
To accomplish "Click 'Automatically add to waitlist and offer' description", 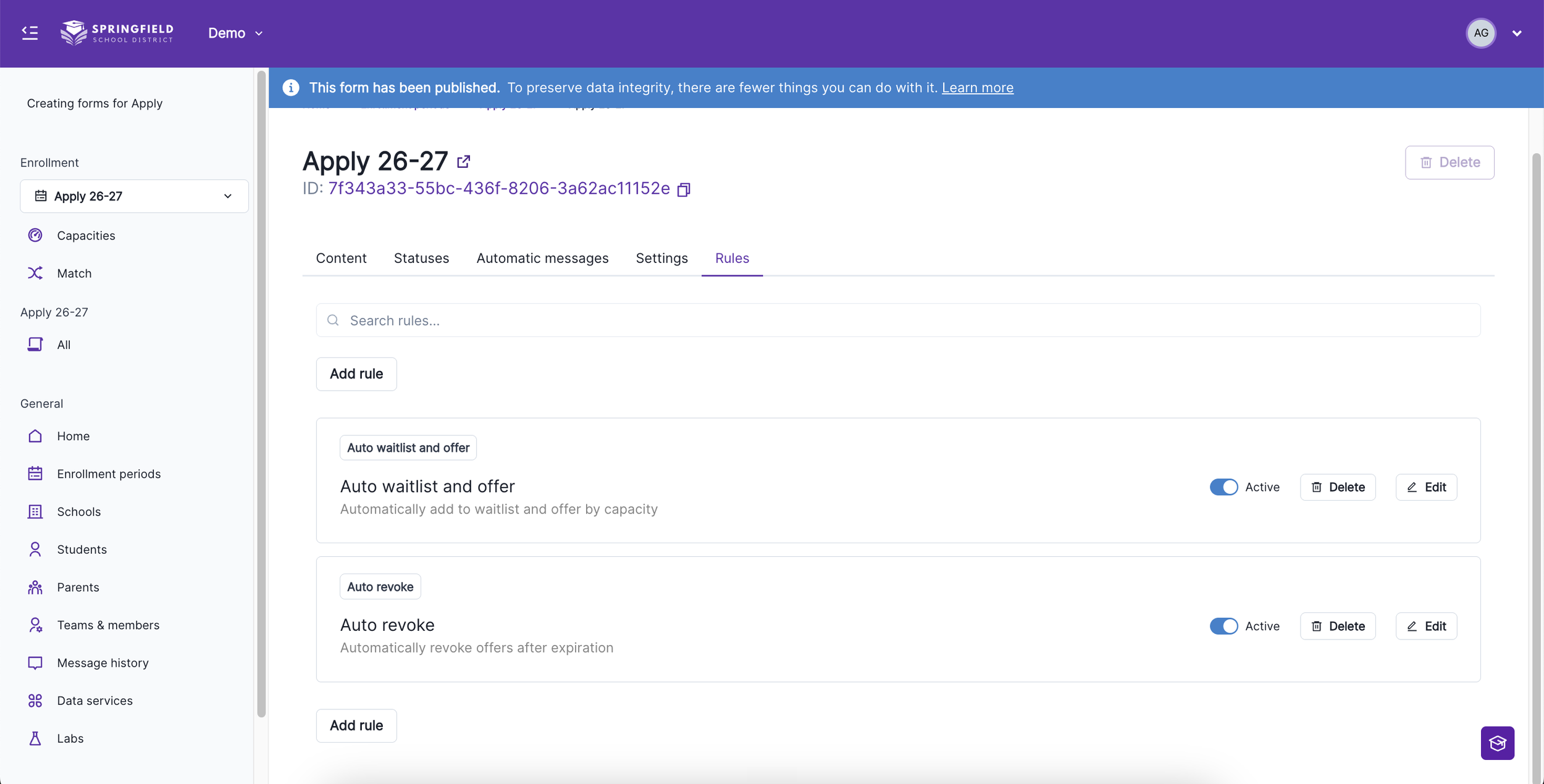I will pyautogui.click(x=499, y=509).
